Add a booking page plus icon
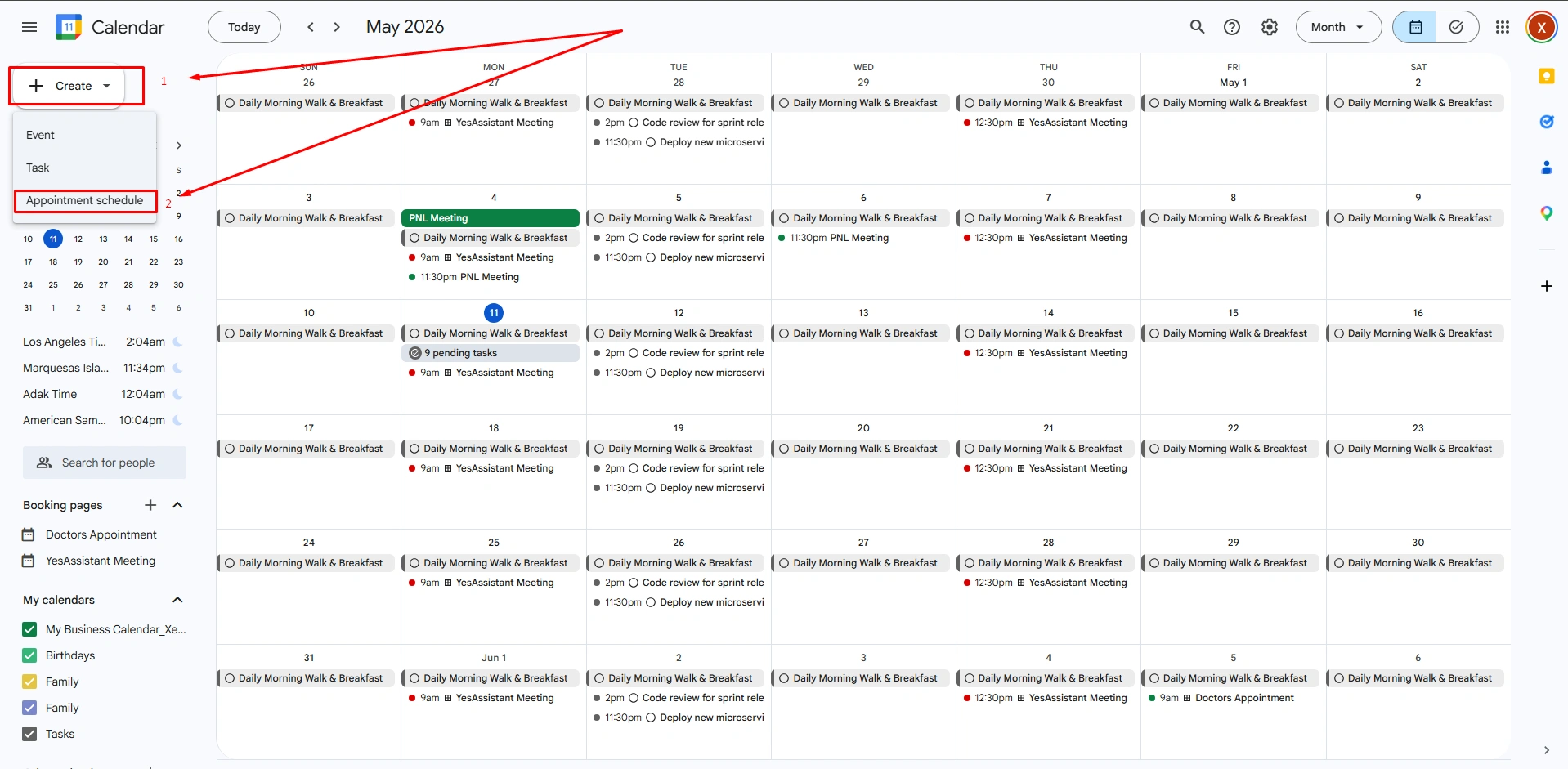Screen dimensions: 1568x769 click(150, 505)
